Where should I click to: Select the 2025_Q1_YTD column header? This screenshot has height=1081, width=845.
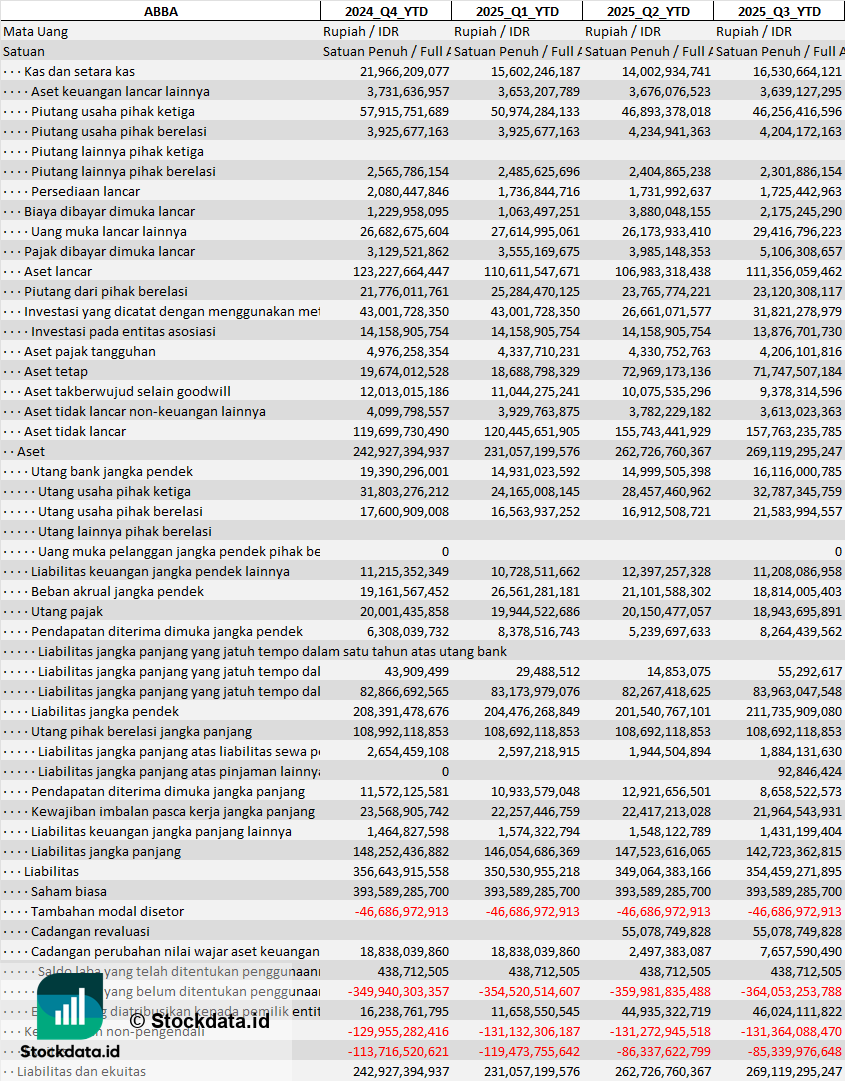[x=516, y=11]
